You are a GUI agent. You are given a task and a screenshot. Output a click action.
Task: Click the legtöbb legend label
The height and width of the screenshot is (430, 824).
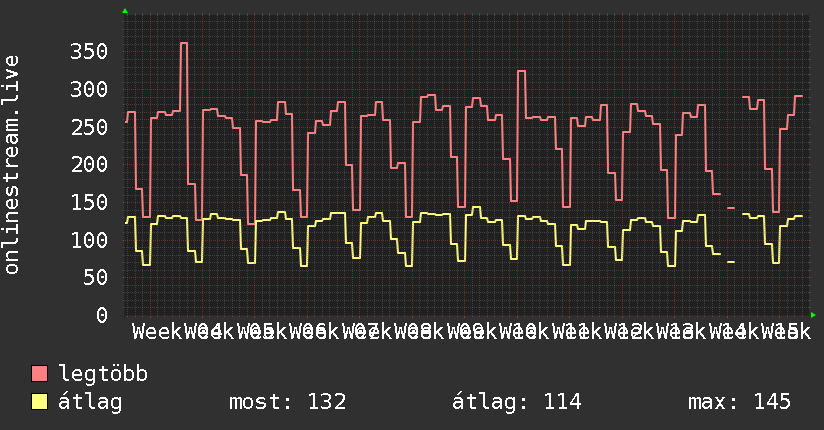coord(103,374)
